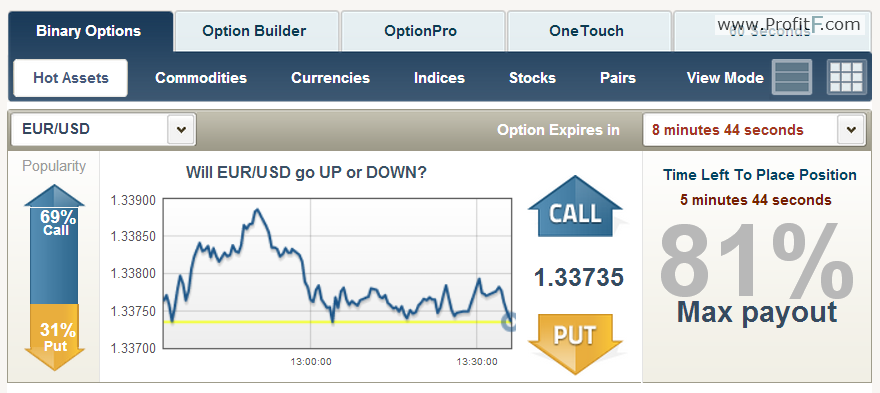This screenshot has height=393, width=880.
Task: Click the Hot Assets button
Action: 71,78
